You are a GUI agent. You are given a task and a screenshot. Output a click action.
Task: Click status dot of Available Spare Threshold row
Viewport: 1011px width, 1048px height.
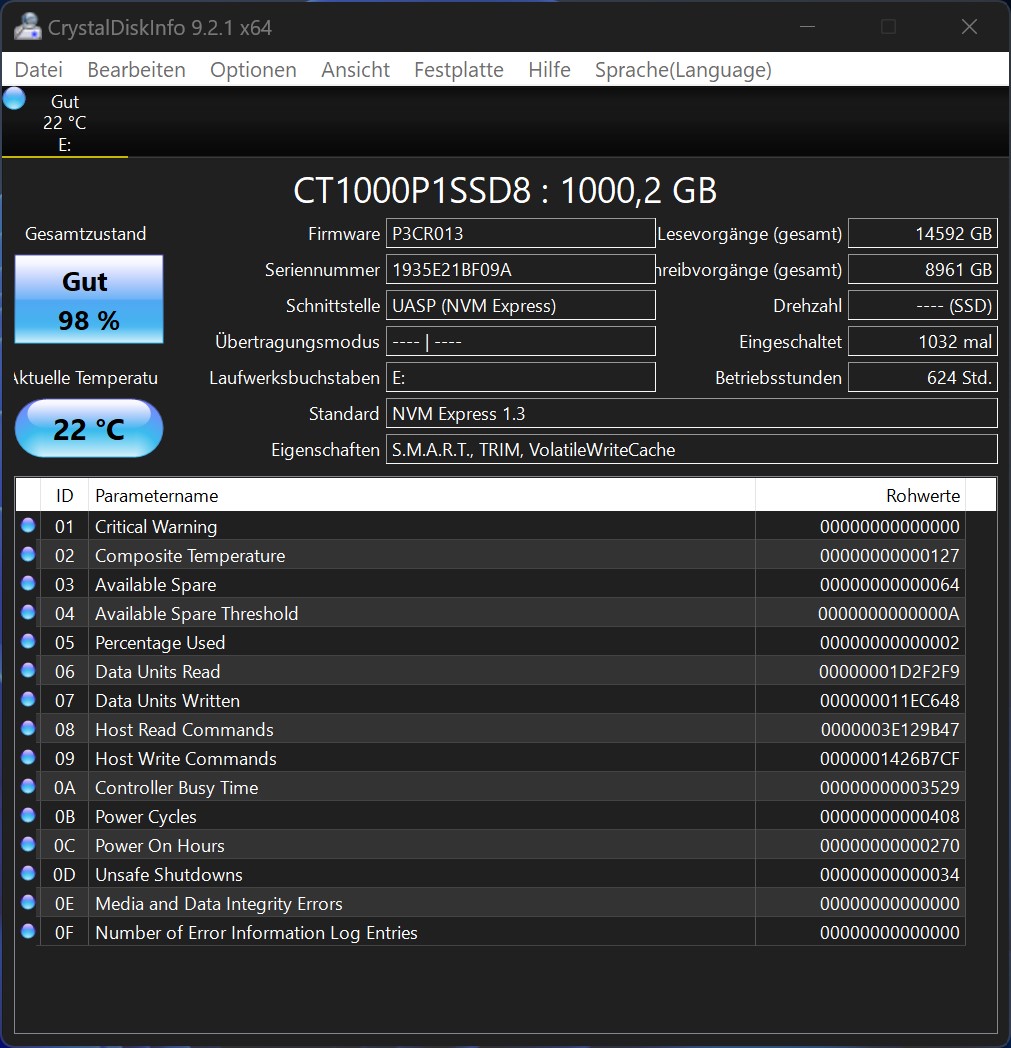point(28,612)
